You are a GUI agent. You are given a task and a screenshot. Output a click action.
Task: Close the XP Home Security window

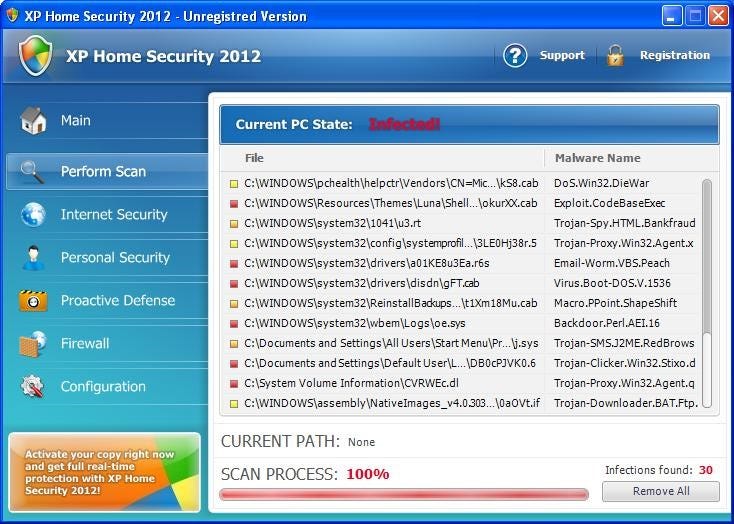point(718,16)
